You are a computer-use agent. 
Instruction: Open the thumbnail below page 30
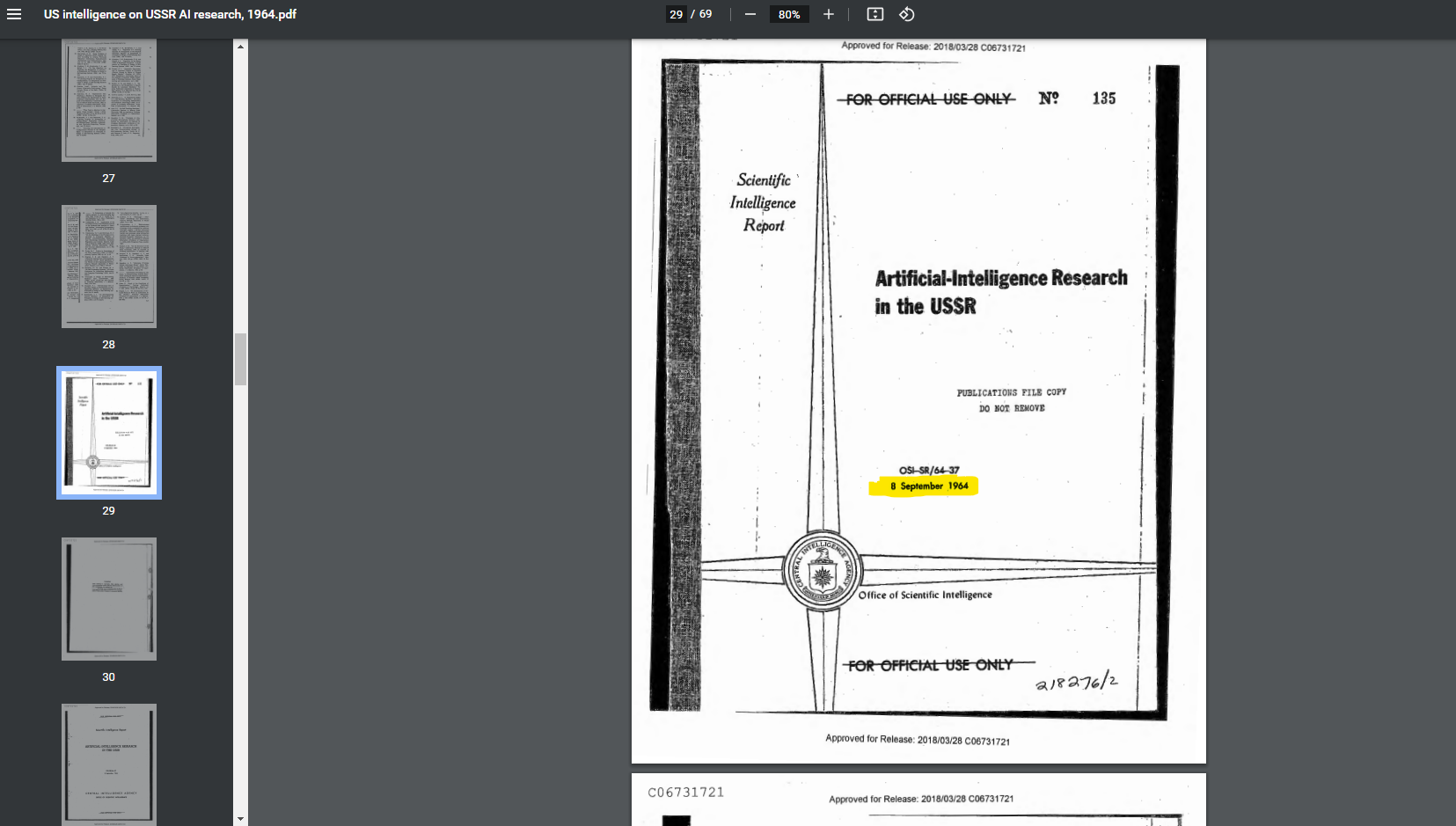point(109,764)
